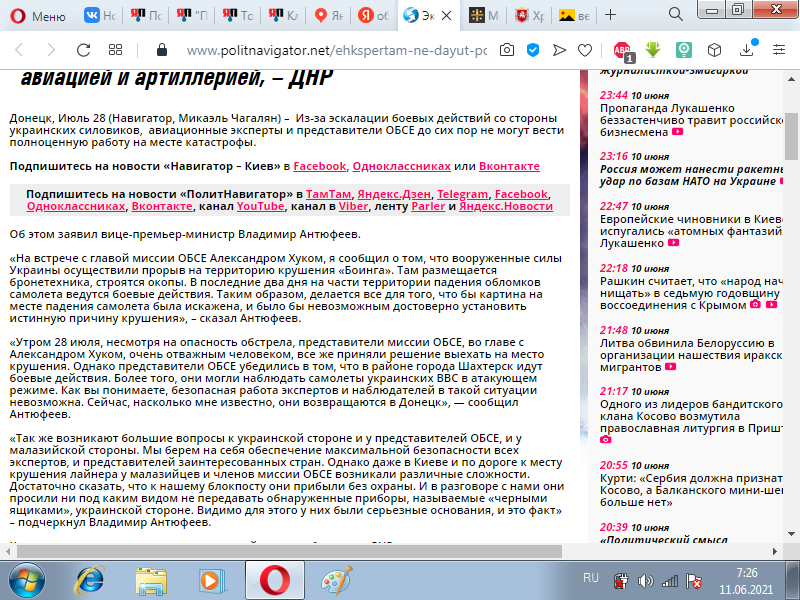Open Windows Media Player on taskbar
The image size is (800, 600).
[211, 581]
